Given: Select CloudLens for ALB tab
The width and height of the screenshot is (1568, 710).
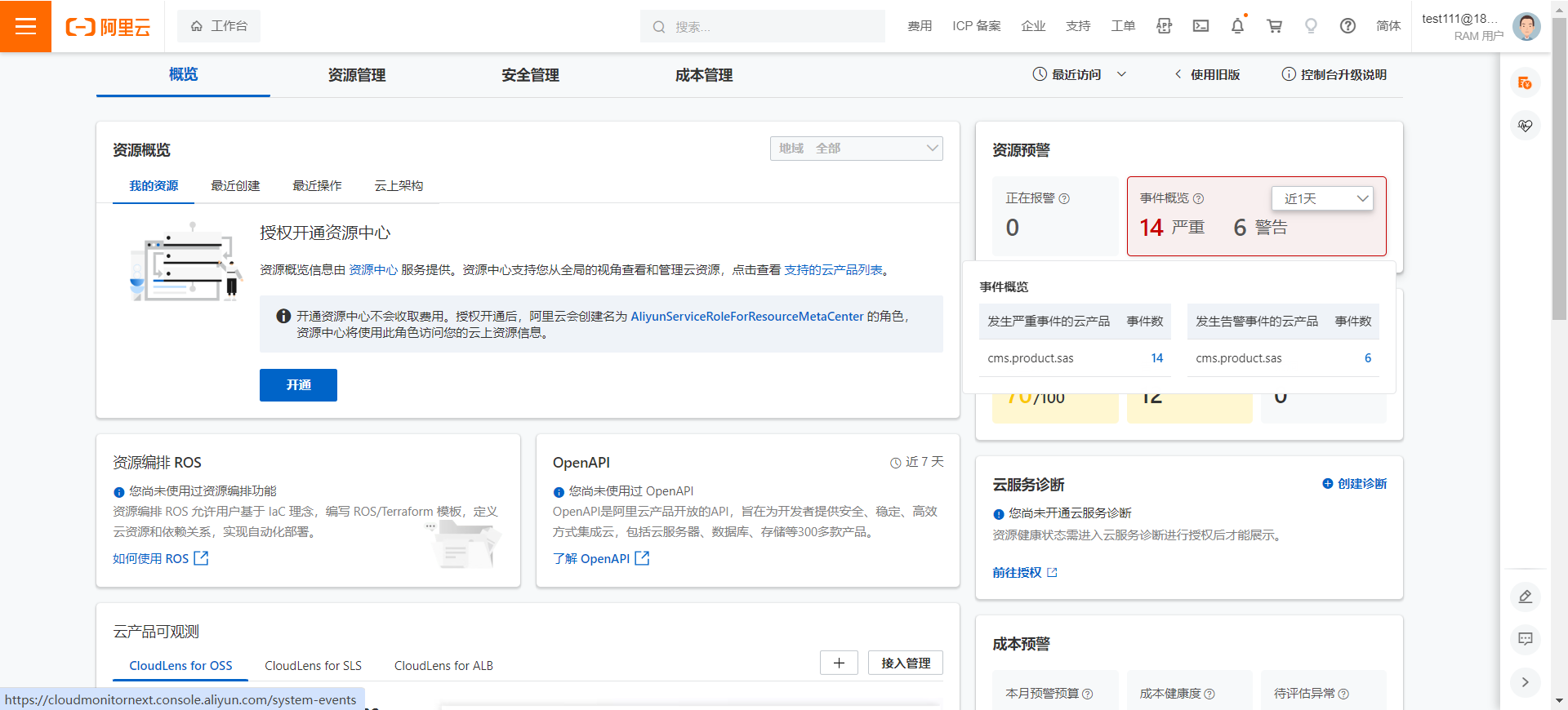Looking at the screenshot, I should tap(443, 666).
